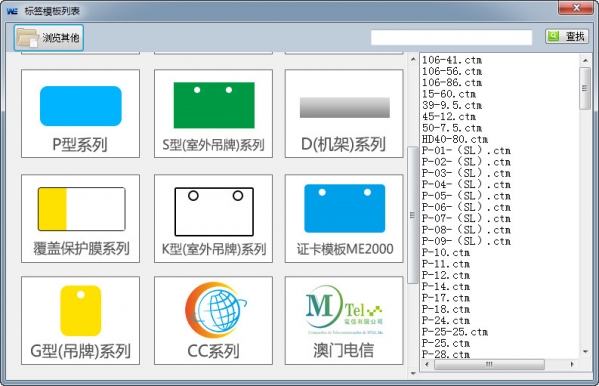Viewport: 599px width, 386px height.
Task: Select file P-05-(SL).ctm
Action: 466,196
